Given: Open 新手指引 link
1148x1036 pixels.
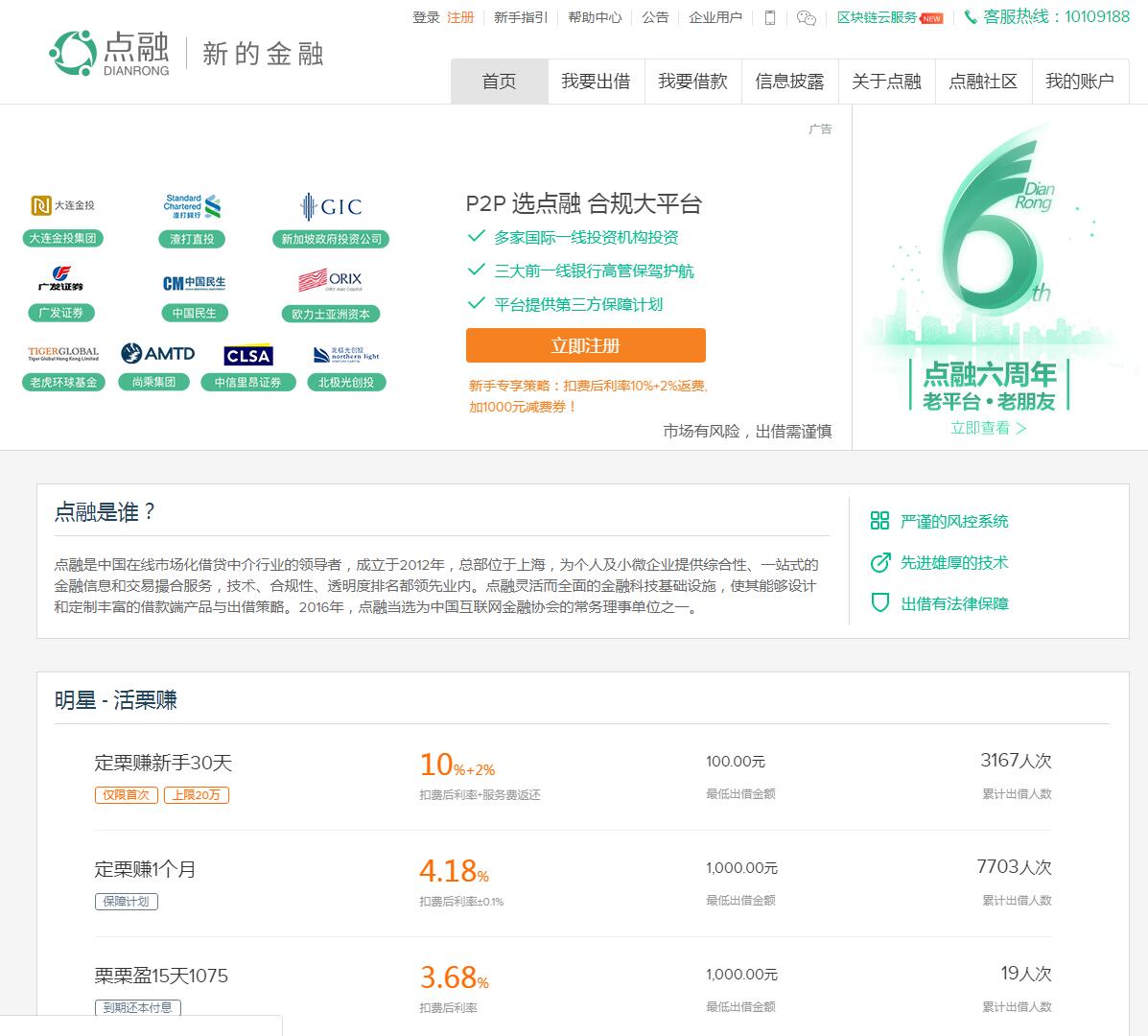Looking at the screenshot, I should point(521,17).
